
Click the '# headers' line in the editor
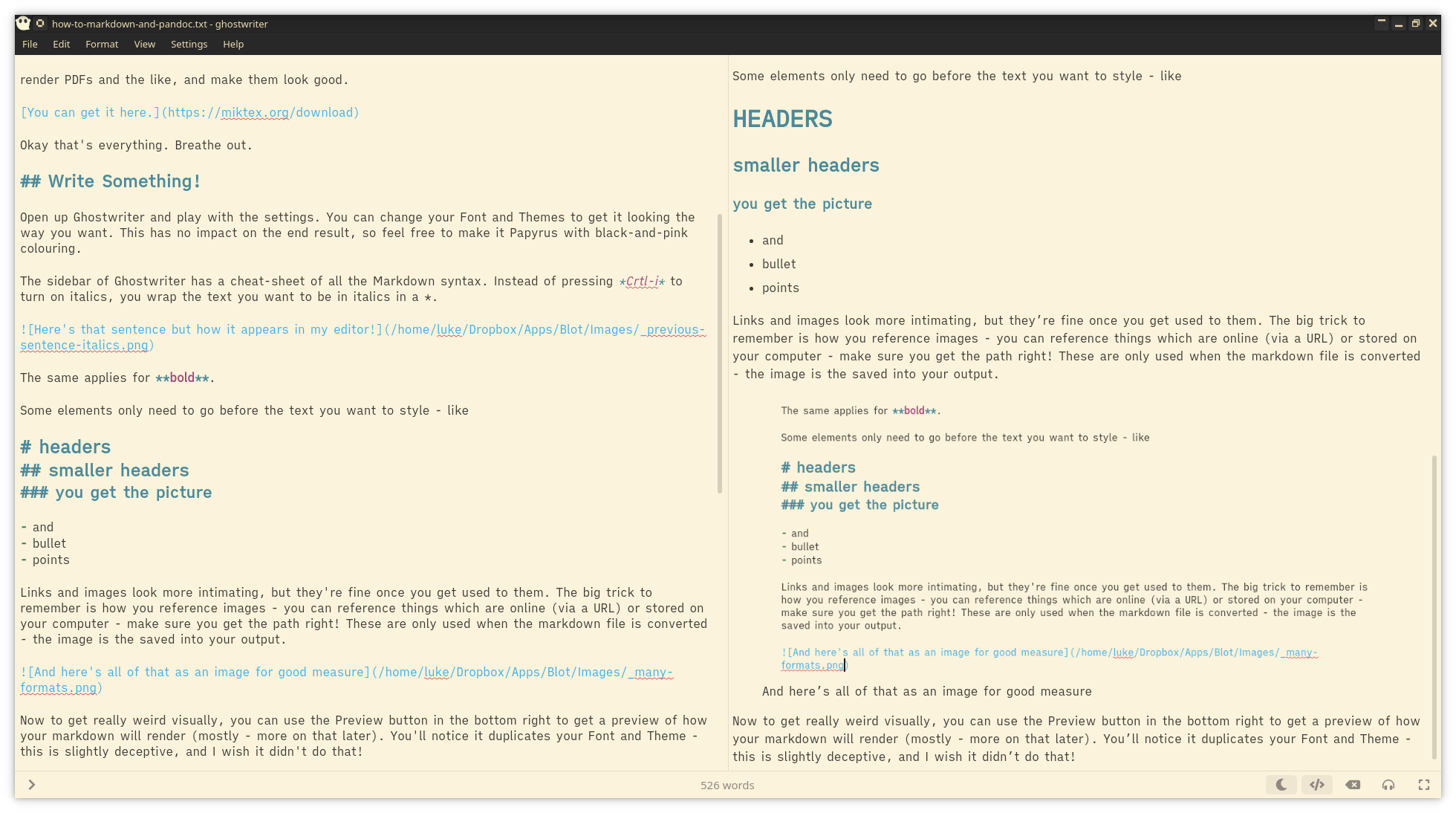[x=65, y=447]
